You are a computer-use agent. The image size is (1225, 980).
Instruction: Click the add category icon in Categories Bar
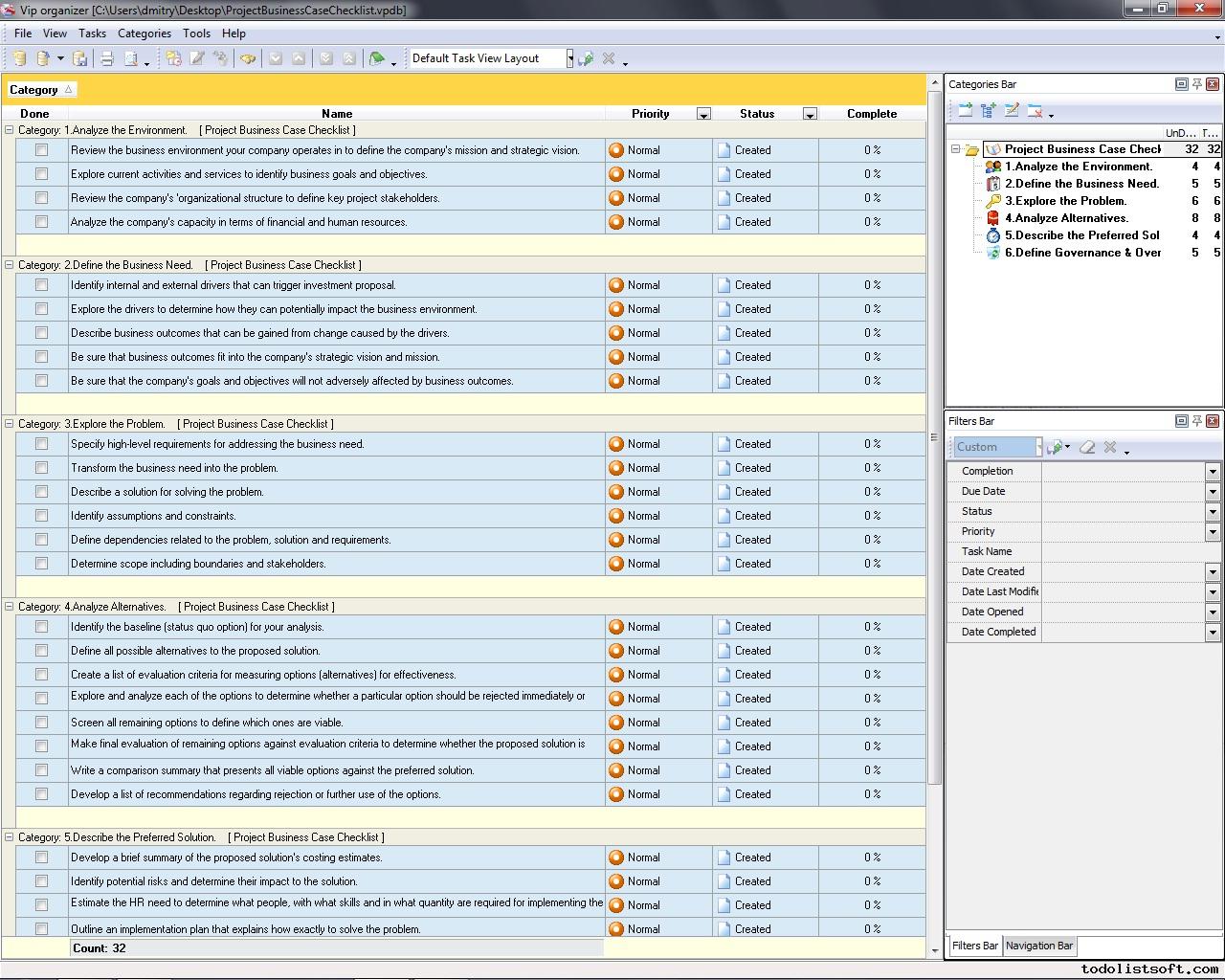[965, 111]
